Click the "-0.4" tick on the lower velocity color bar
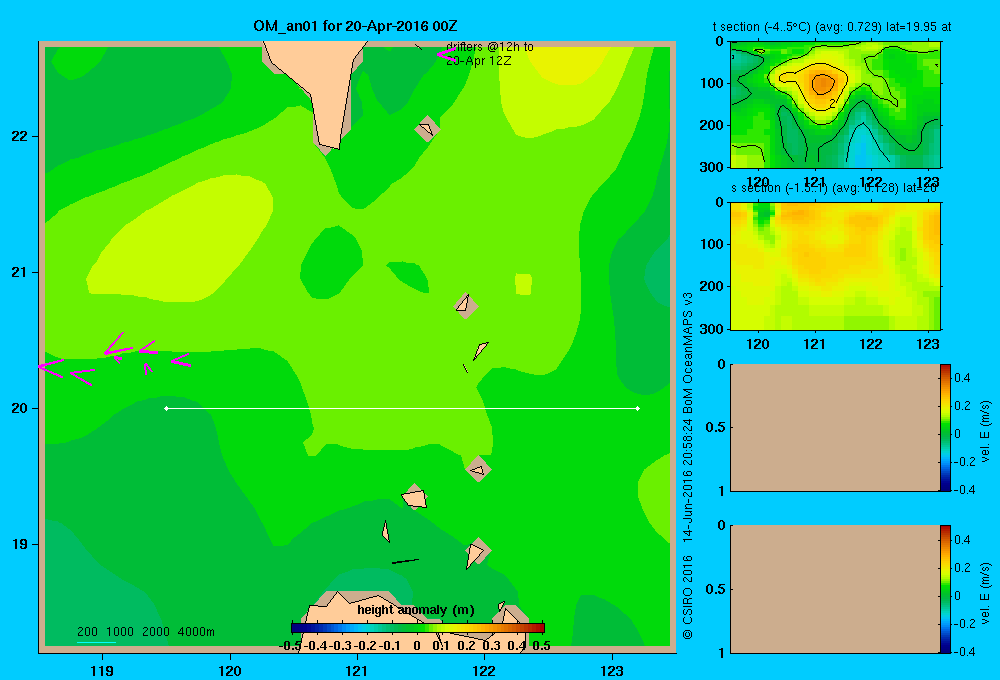The height and width of the screenshot is (680, 1000). (x=965, y=652)
